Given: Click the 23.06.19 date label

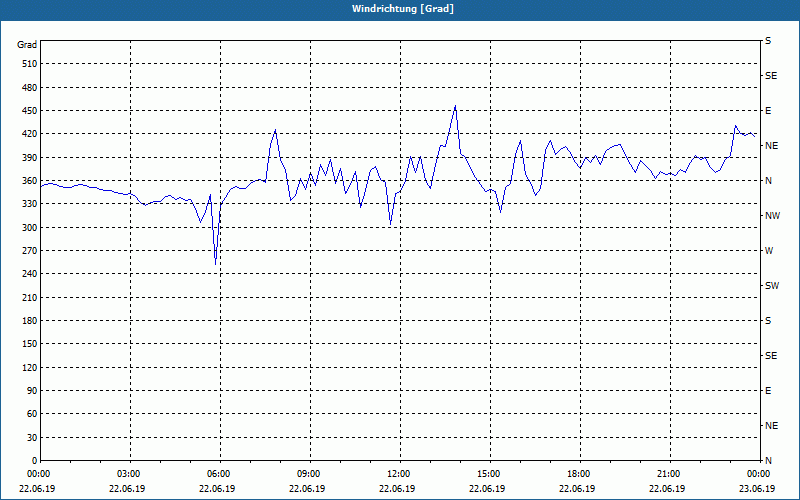Looking at the screenshot, I should coord(757,489).
